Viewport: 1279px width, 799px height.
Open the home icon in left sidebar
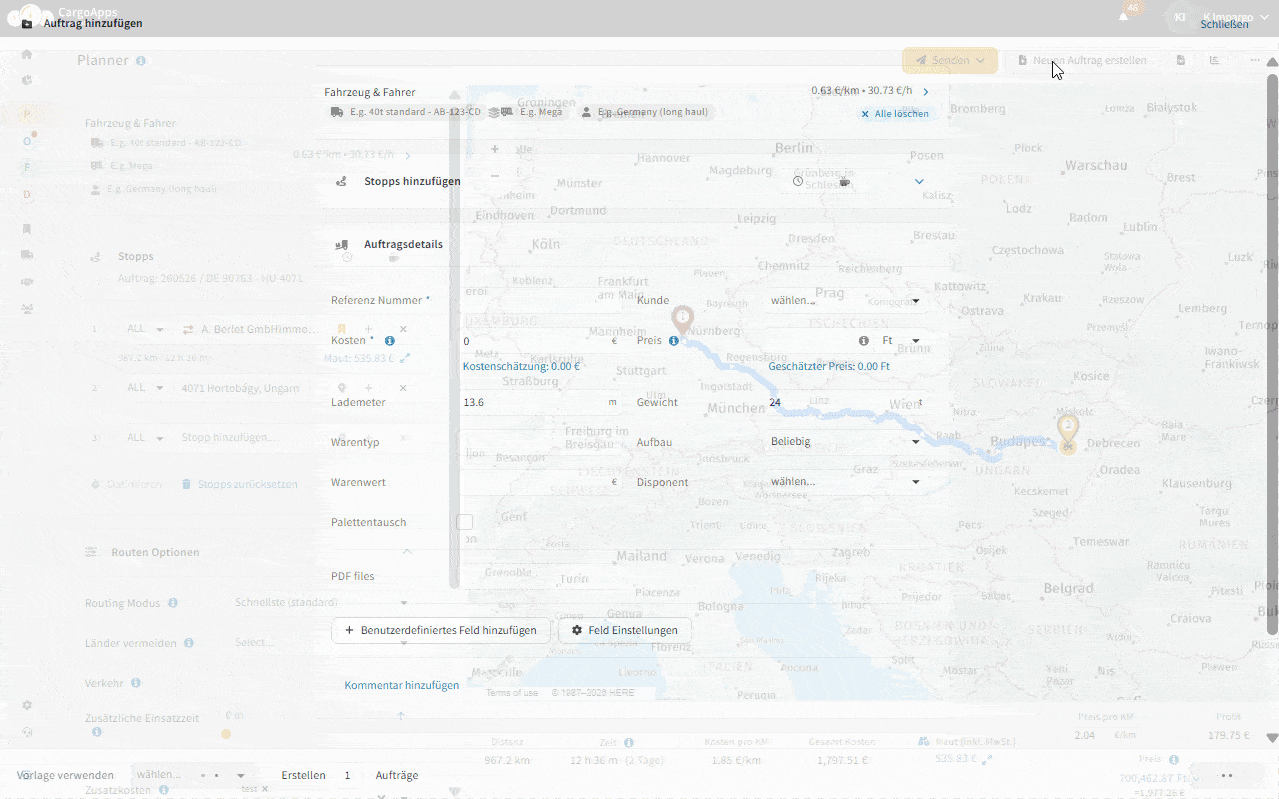pos(27,54)
